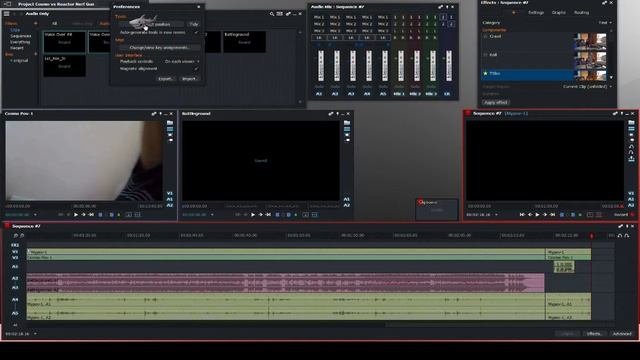Click the Effects button below the timeline

point(594,334)
